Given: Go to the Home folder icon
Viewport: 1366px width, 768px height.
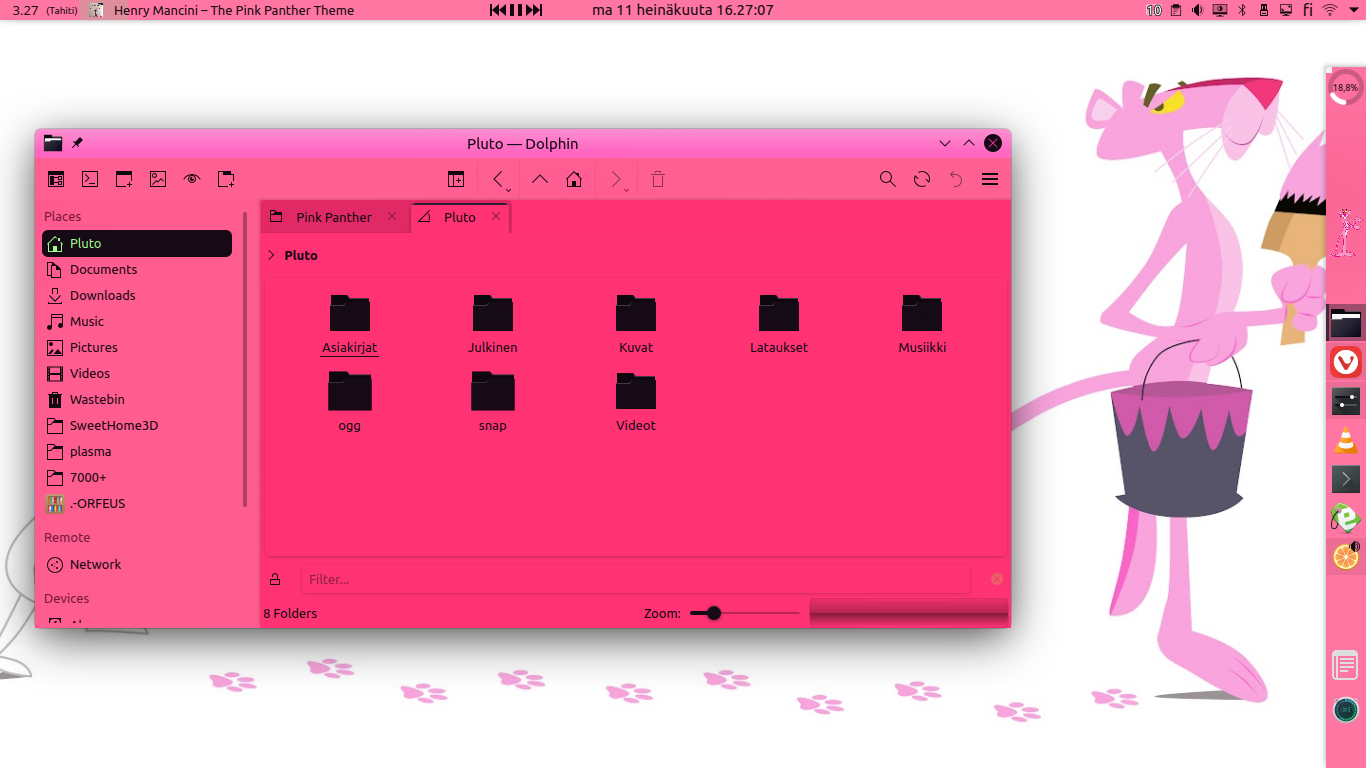Looking at the screenshot, I should tap(574, 180).
